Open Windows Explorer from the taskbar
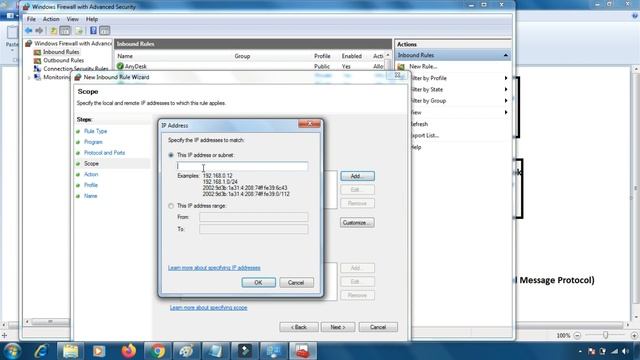 (70, 351)
